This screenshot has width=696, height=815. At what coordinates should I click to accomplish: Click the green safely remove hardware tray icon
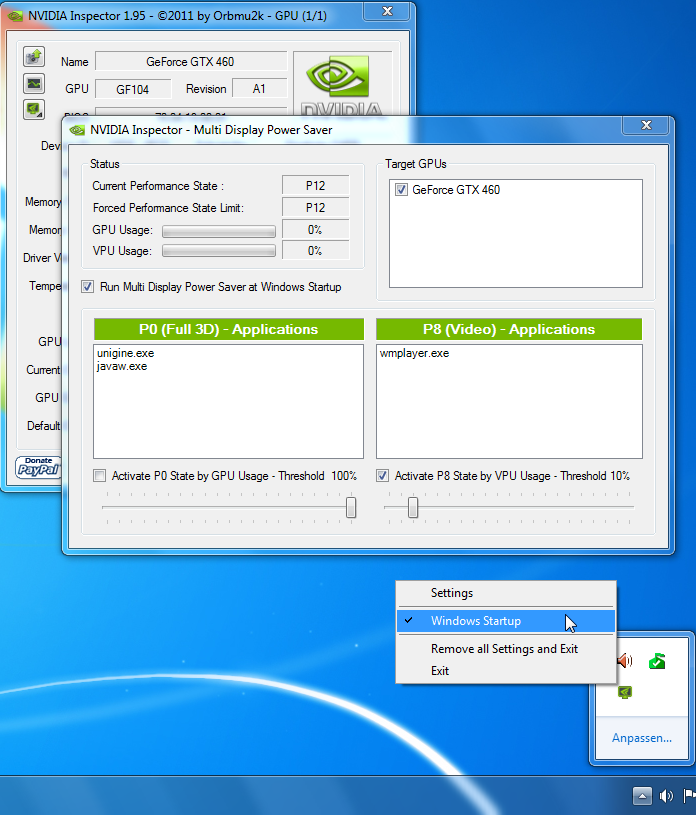click(x=656, y=660)
